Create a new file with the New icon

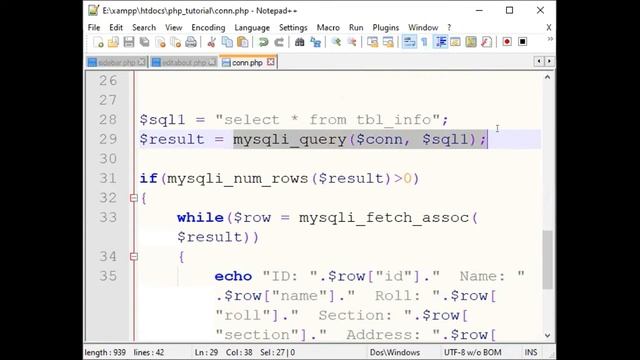coord(98,42)
